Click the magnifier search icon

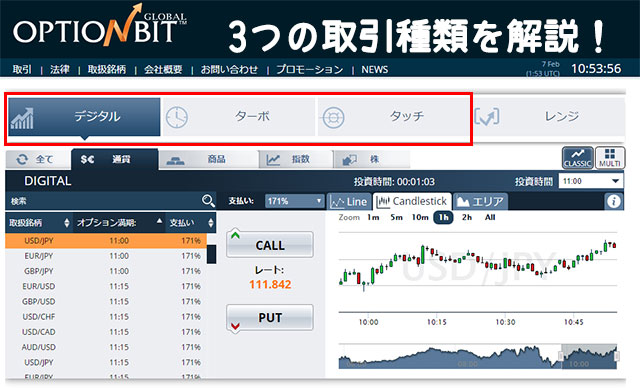pyautogui.click(x=208, y=201)
